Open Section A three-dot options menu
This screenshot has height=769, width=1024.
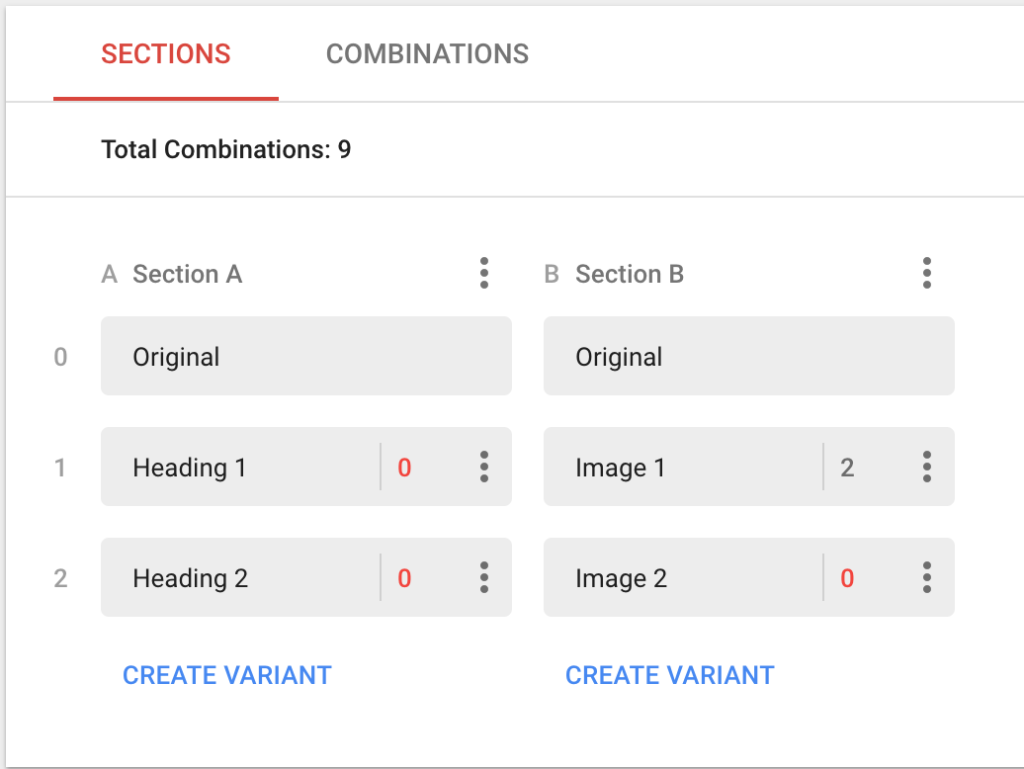click(x=484, y=273)
